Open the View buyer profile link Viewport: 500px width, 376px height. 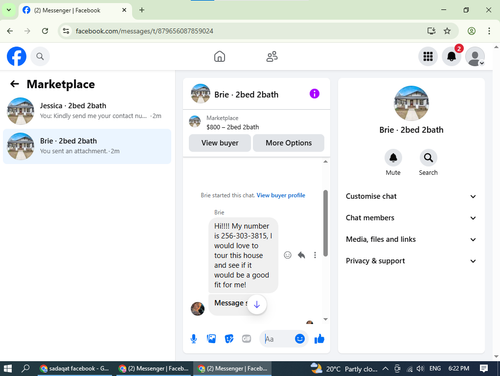coord(281,195)
